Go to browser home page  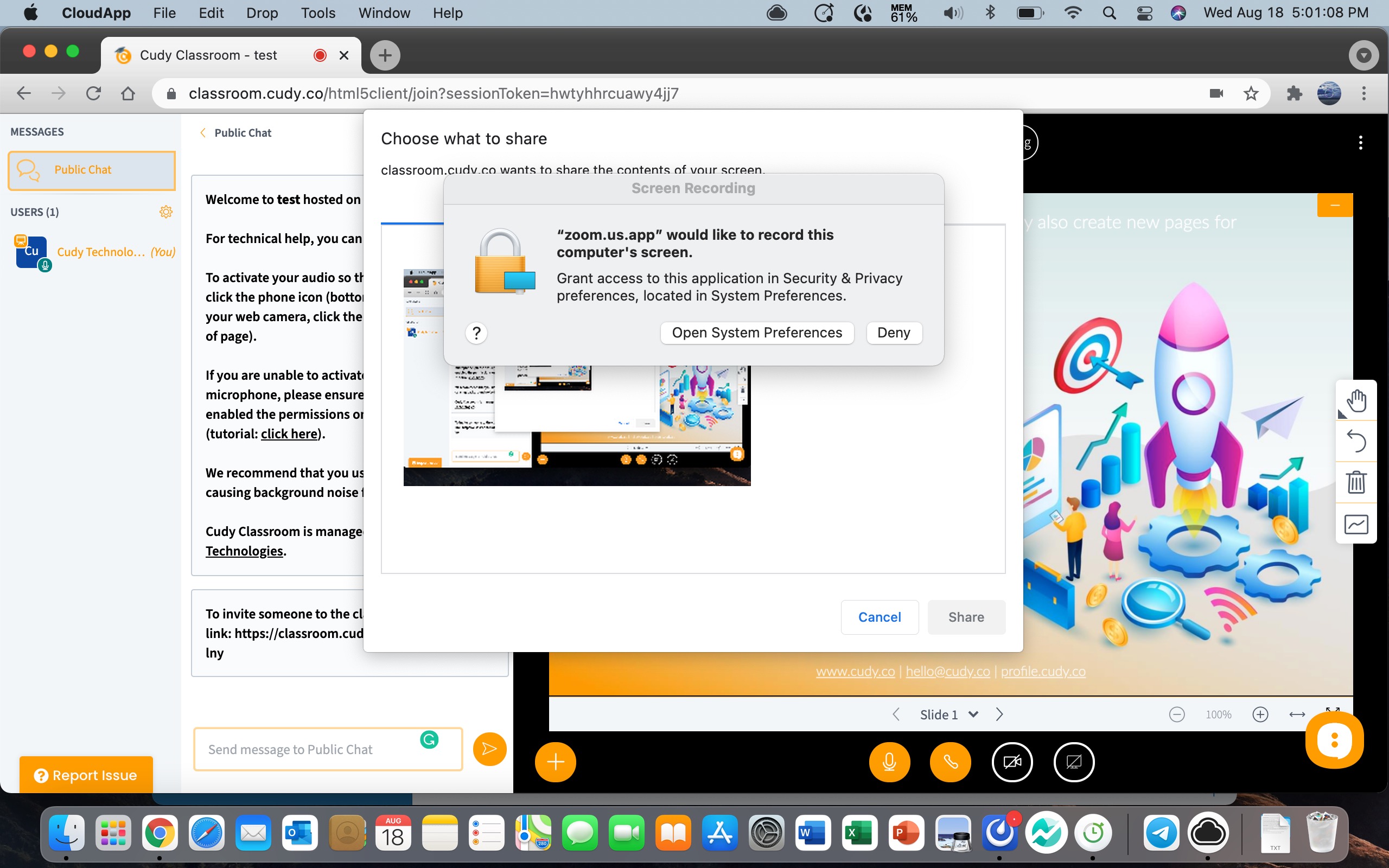(x=128, y=93)
